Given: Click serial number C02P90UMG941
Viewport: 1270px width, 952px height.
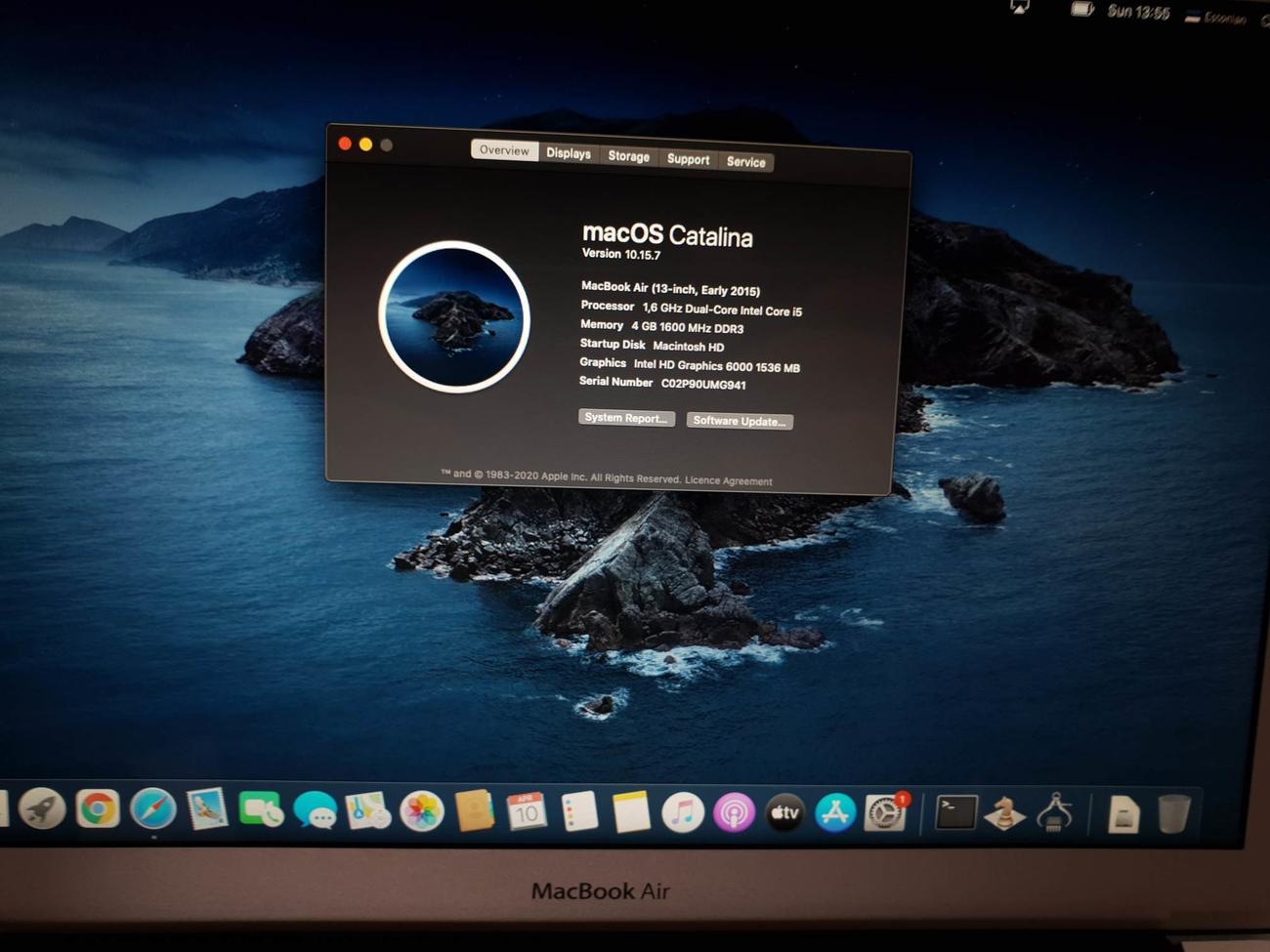Looking at the screenshot, I should click(x=703, y=384).
